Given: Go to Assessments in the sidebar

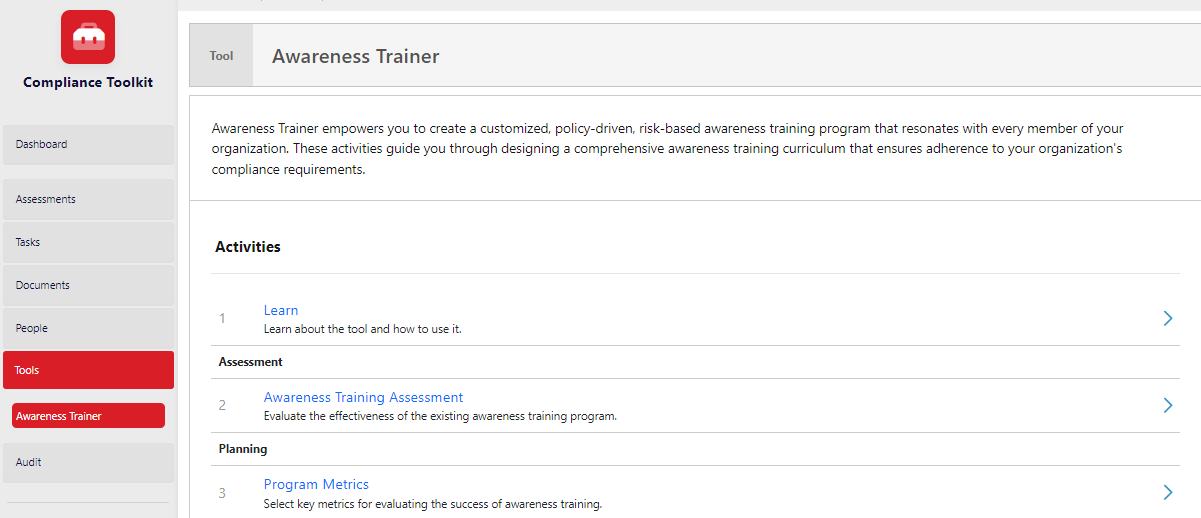Looking at the screenshot, I should pos(88,199).
